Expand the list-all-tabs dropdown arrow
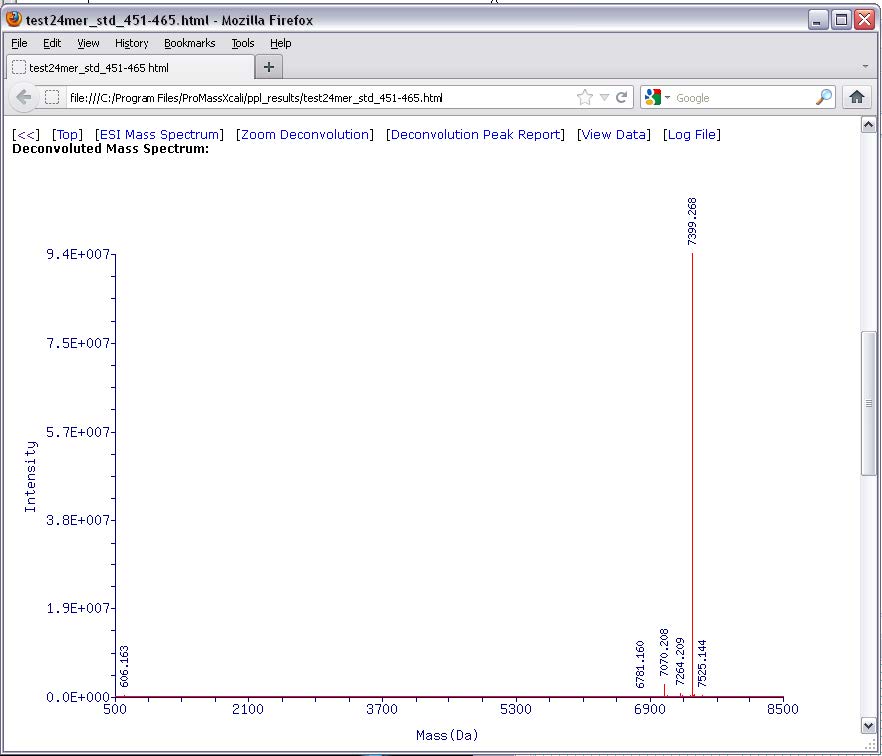Viewport: 882px width, 756px height. point(865,67)
